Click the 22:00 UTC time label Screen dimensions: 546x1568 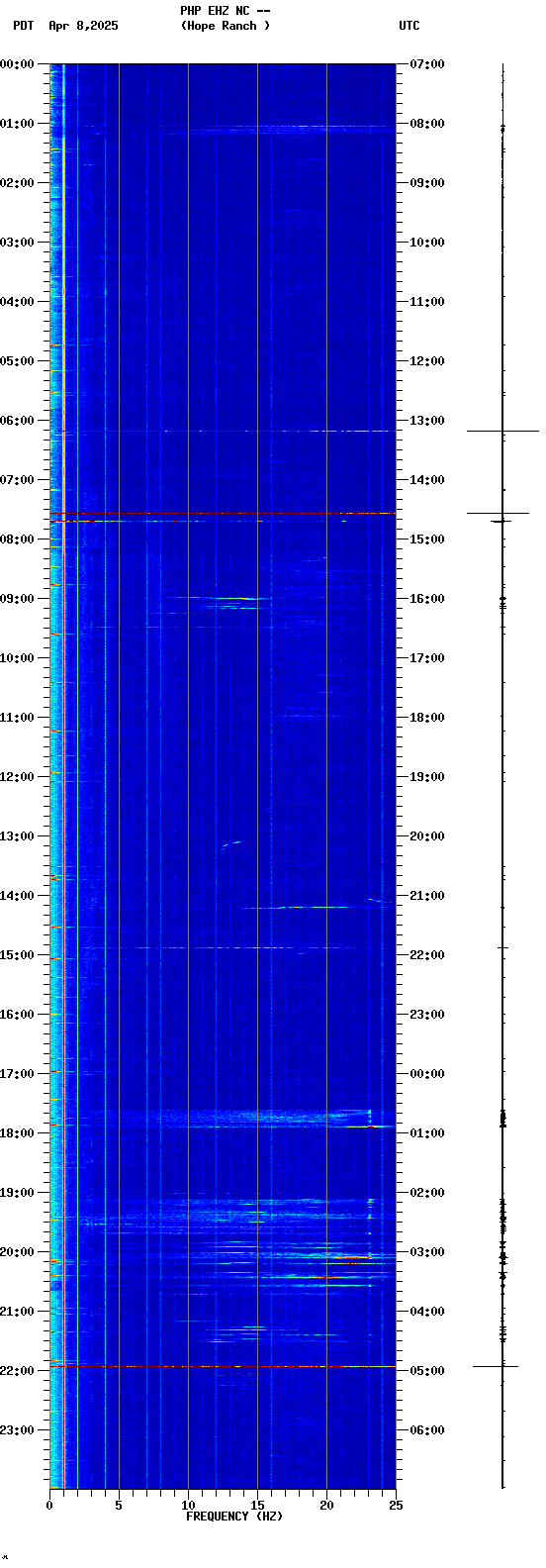[427, 955]
